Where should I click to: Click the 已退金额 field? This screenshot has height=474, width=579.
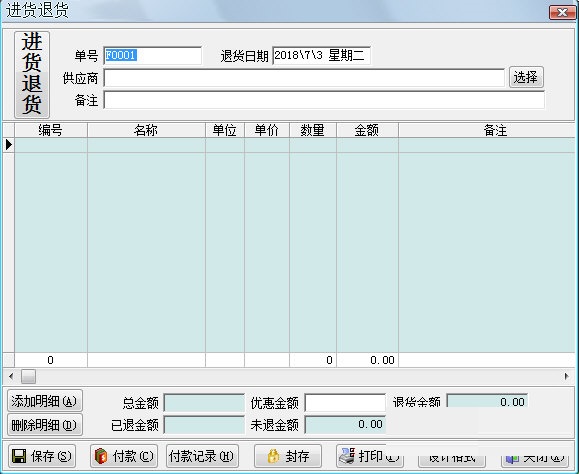click(204, 425)
